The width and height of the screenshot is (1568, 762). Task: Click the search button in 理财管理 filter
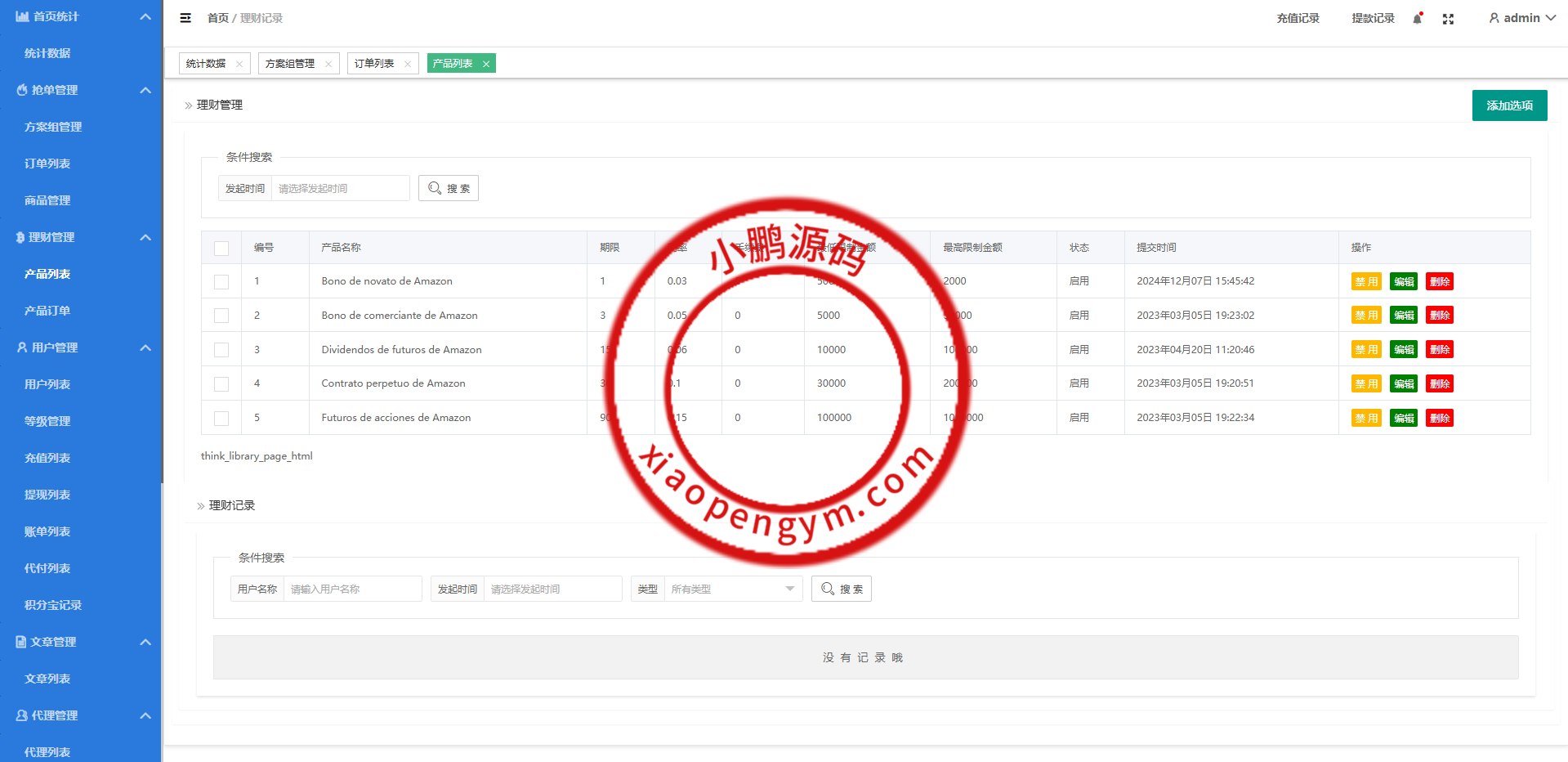tap(449, 188)
